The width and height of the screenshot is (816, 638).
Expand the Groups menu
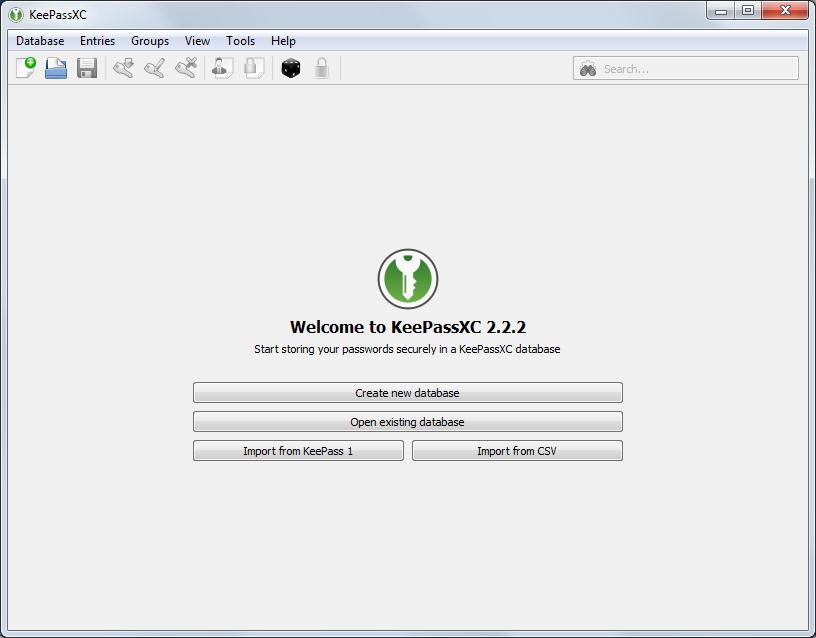tap(150, 41)
